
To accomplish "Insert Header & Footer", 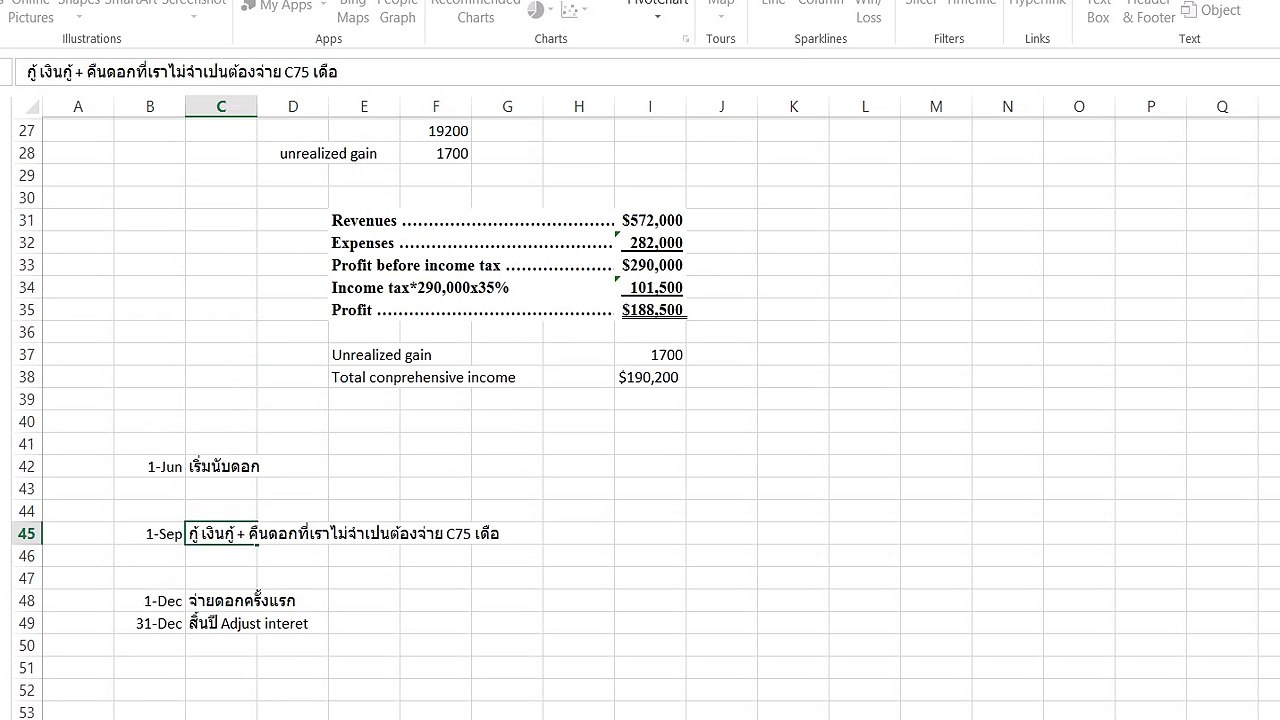I will pos(1149,10).
